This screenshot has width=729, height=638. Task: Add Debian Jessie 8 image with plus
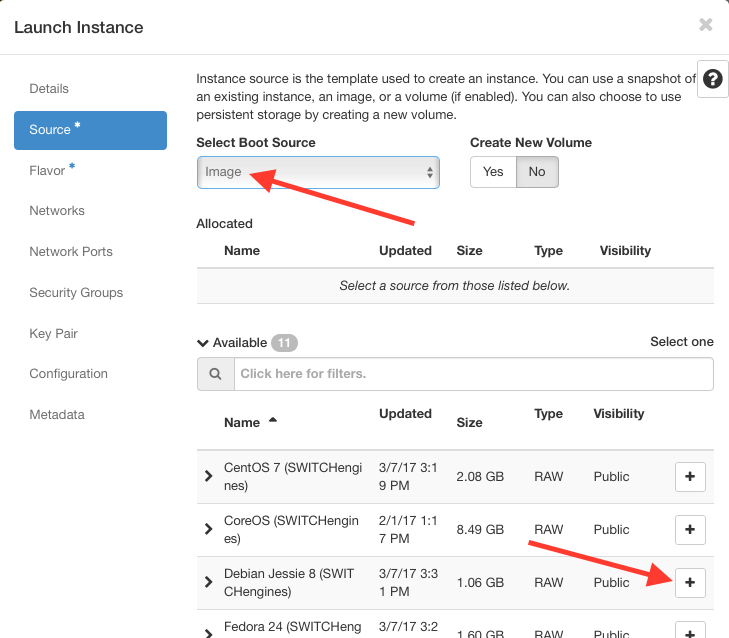tap(690, 583)
